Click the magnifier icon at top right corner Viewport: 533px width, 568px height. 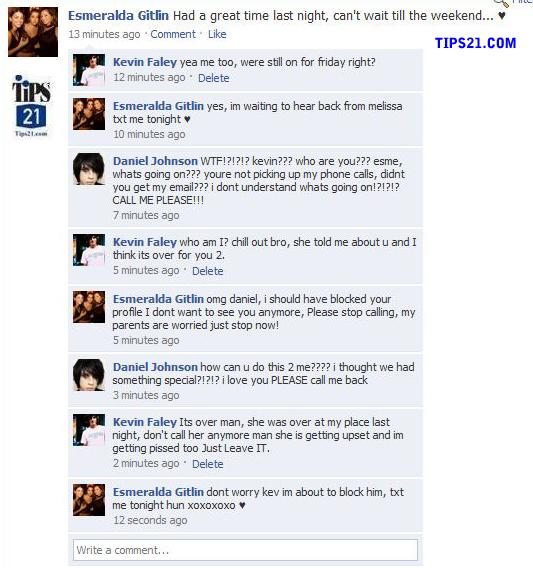(501, 3)
